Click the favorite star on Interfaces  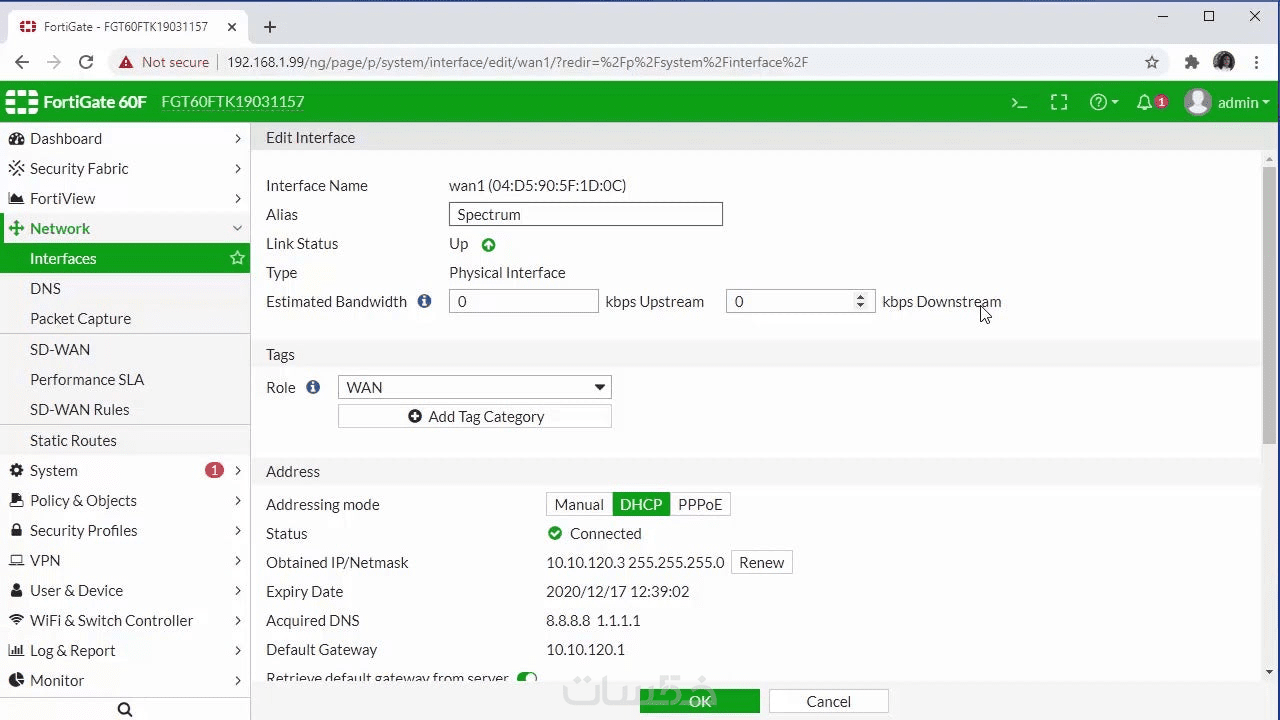click(237, 258)
